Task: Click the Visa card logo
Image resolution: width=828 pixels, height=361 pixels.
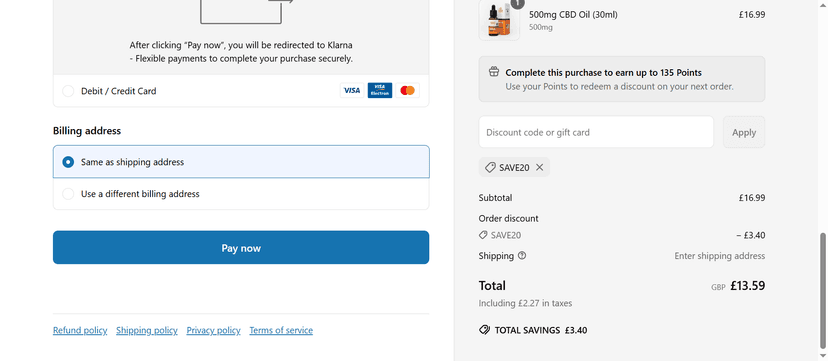Action: [x=352, y=91]
